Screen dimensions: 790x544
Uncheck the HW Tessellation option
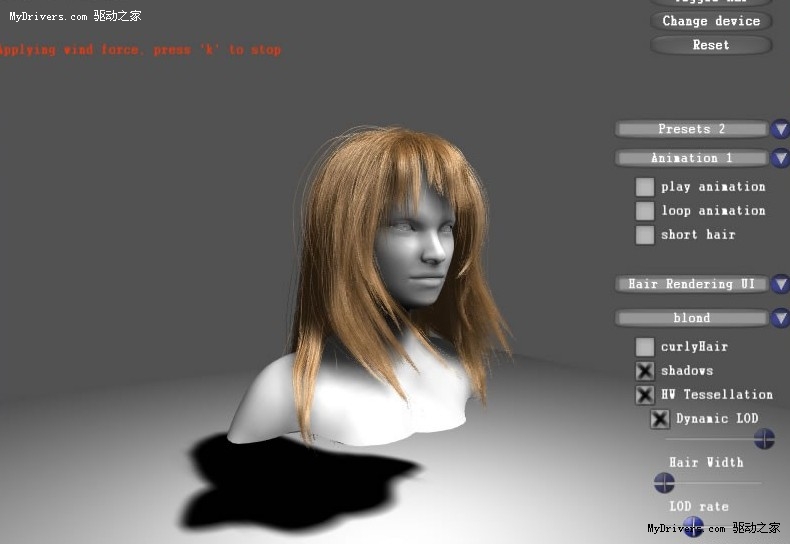point(645,395)
